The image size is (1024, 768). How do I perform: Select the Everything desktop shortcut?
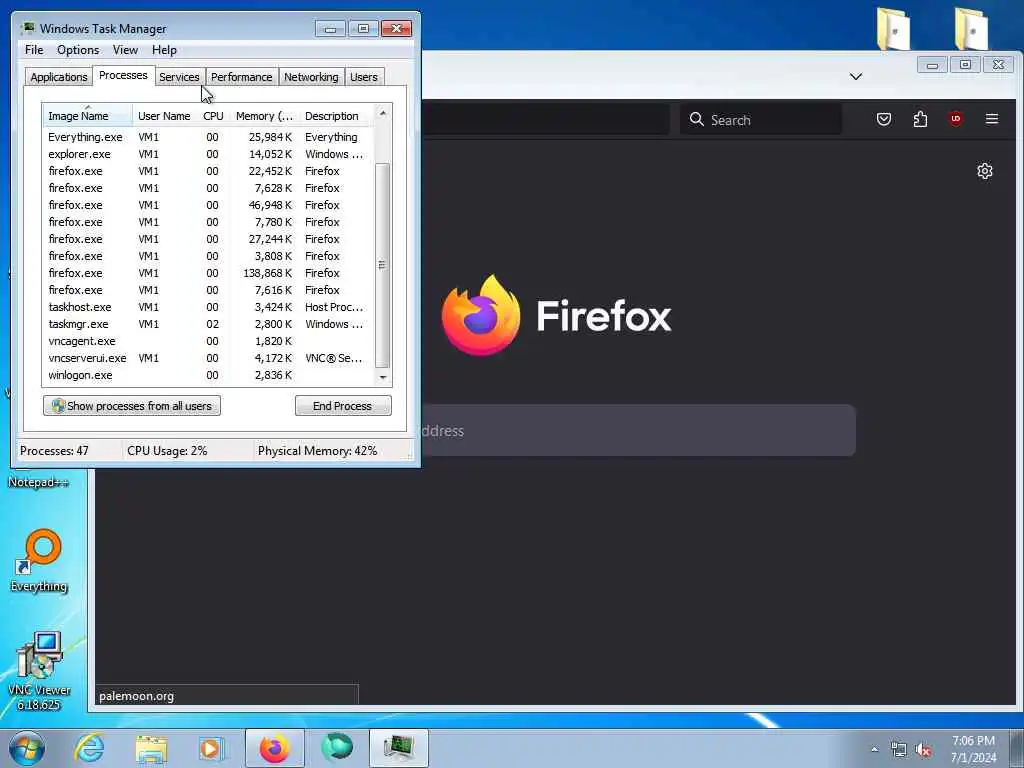(x=39, y=560)
